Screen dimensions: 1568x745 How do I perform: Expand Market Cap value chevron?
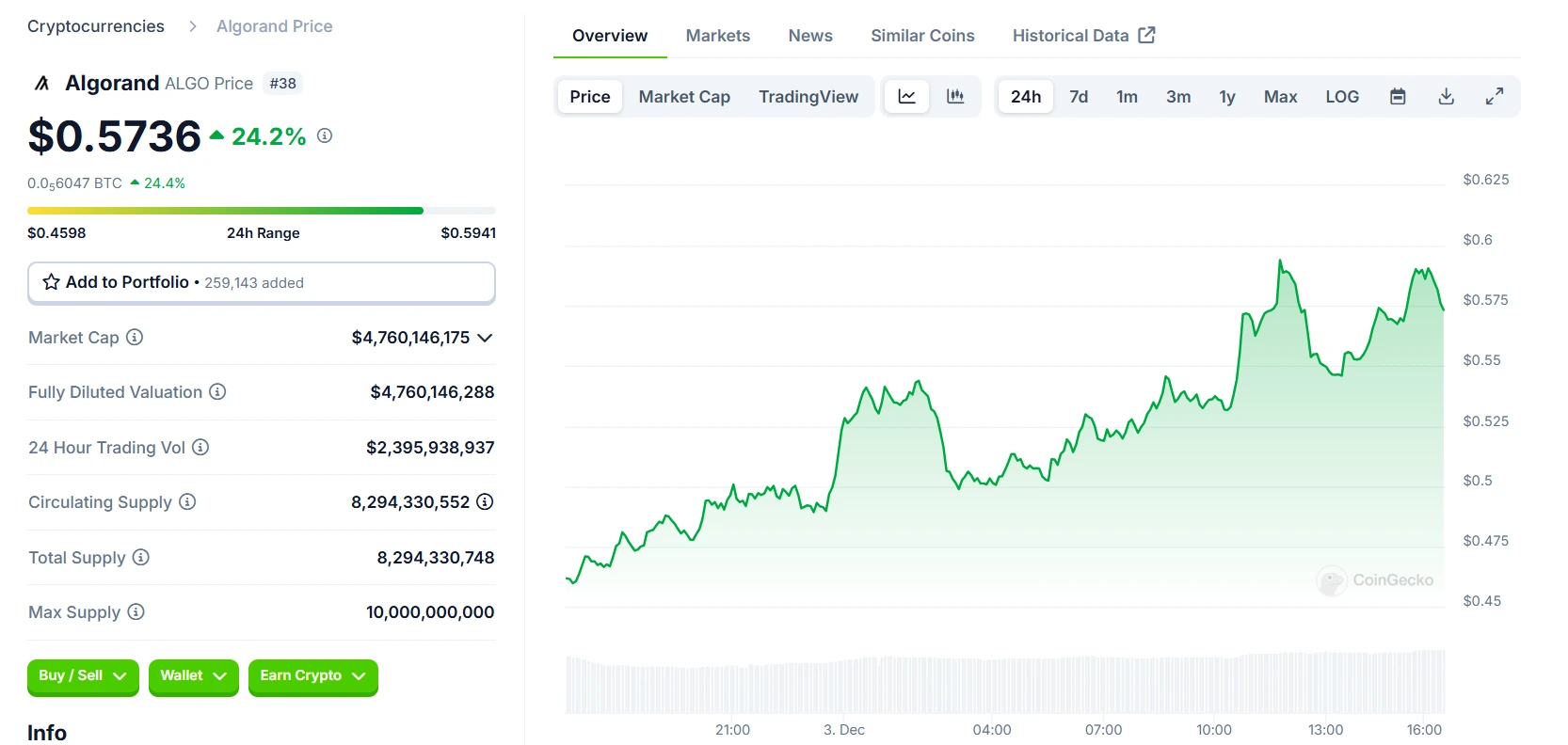pos(485,338)
